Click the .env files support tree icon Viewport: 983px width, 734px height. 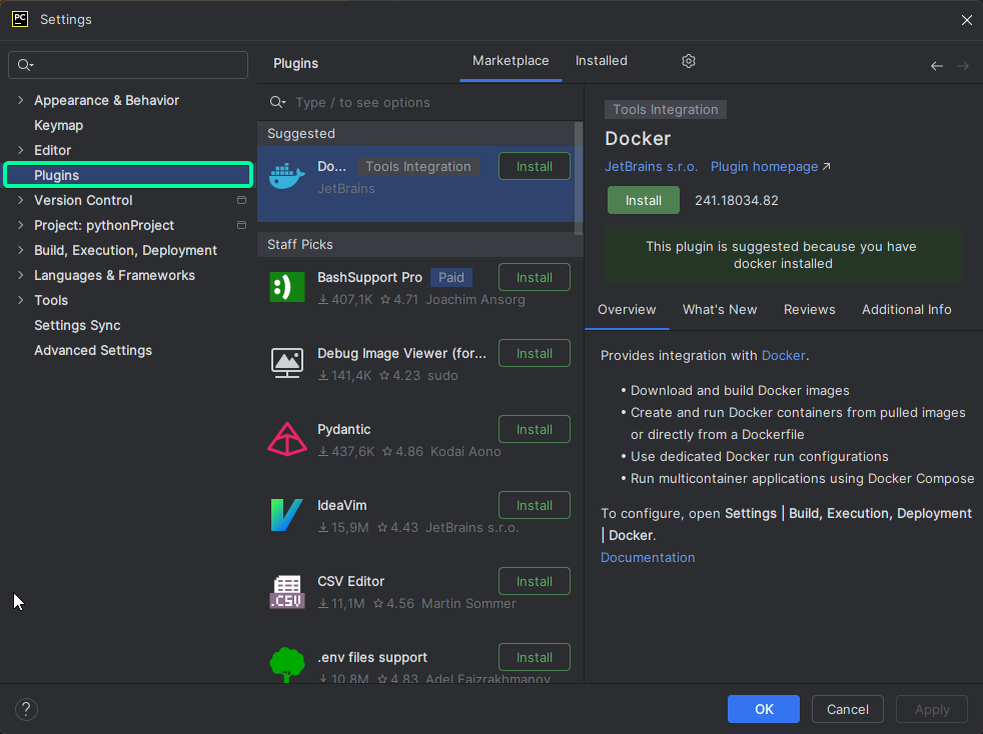tap(287, 664)
